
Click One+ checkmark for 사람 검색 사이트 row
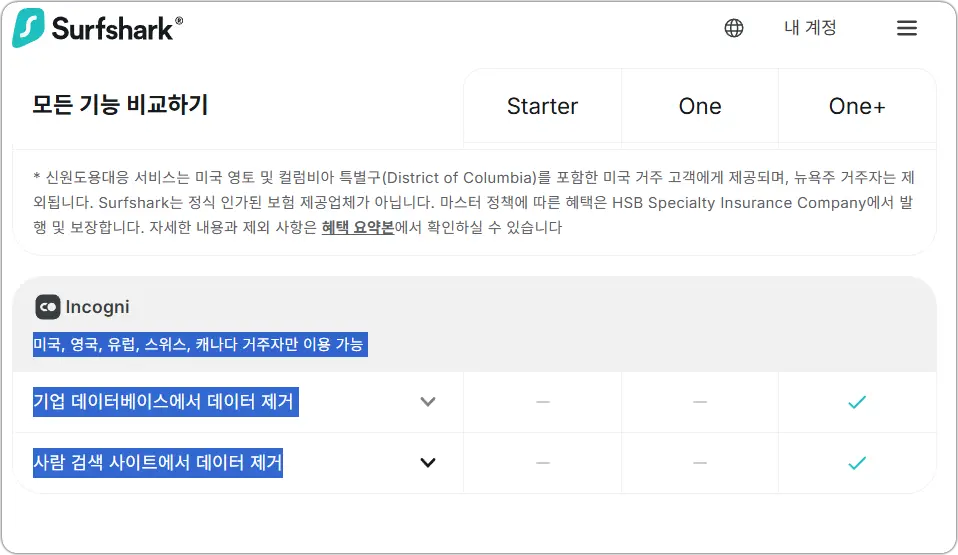[857, 463]
